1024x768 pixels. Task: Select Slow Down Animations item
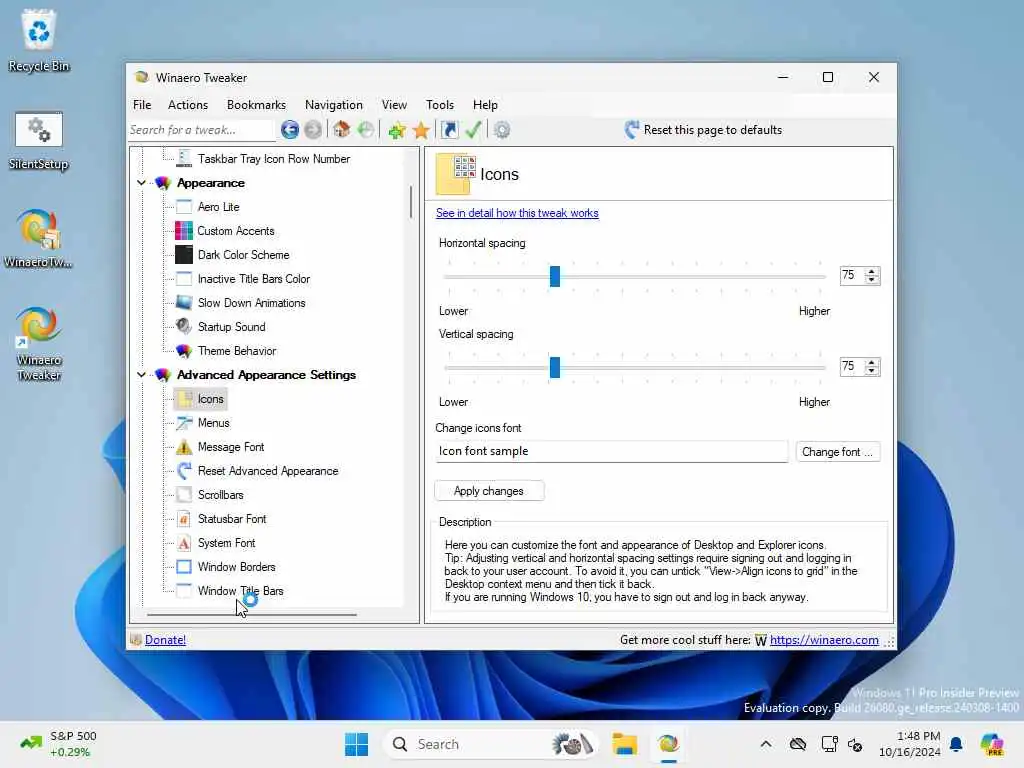click(x=251, y=303)
